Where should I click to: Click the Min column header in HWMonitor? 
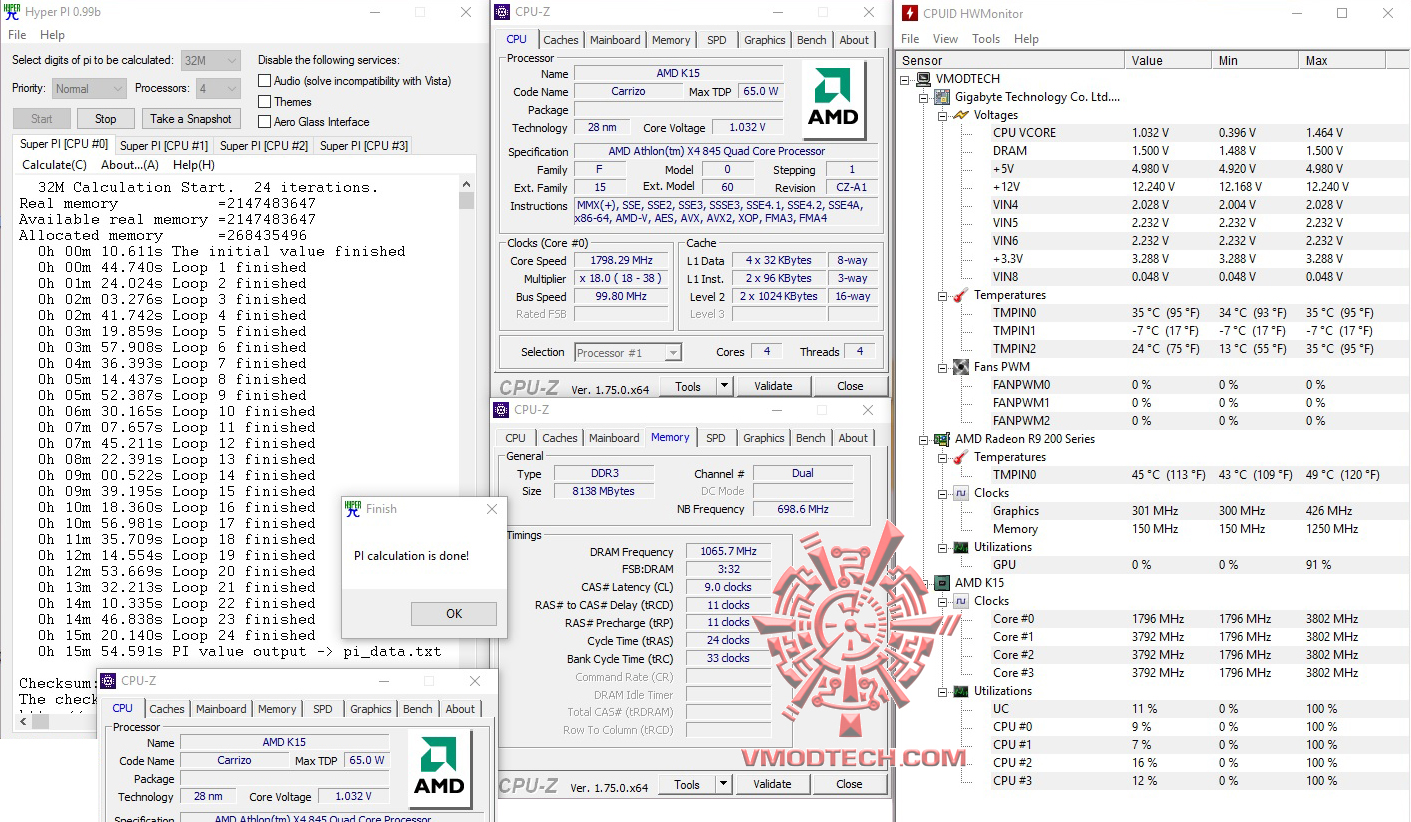(x=1254, y=60)
